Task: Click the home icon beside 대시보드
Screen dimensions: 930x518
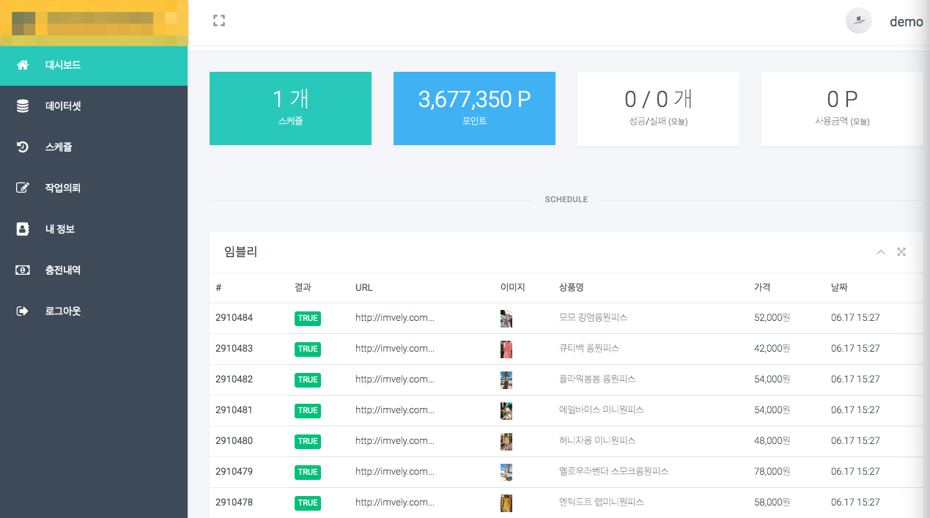Action: point(23,65)
